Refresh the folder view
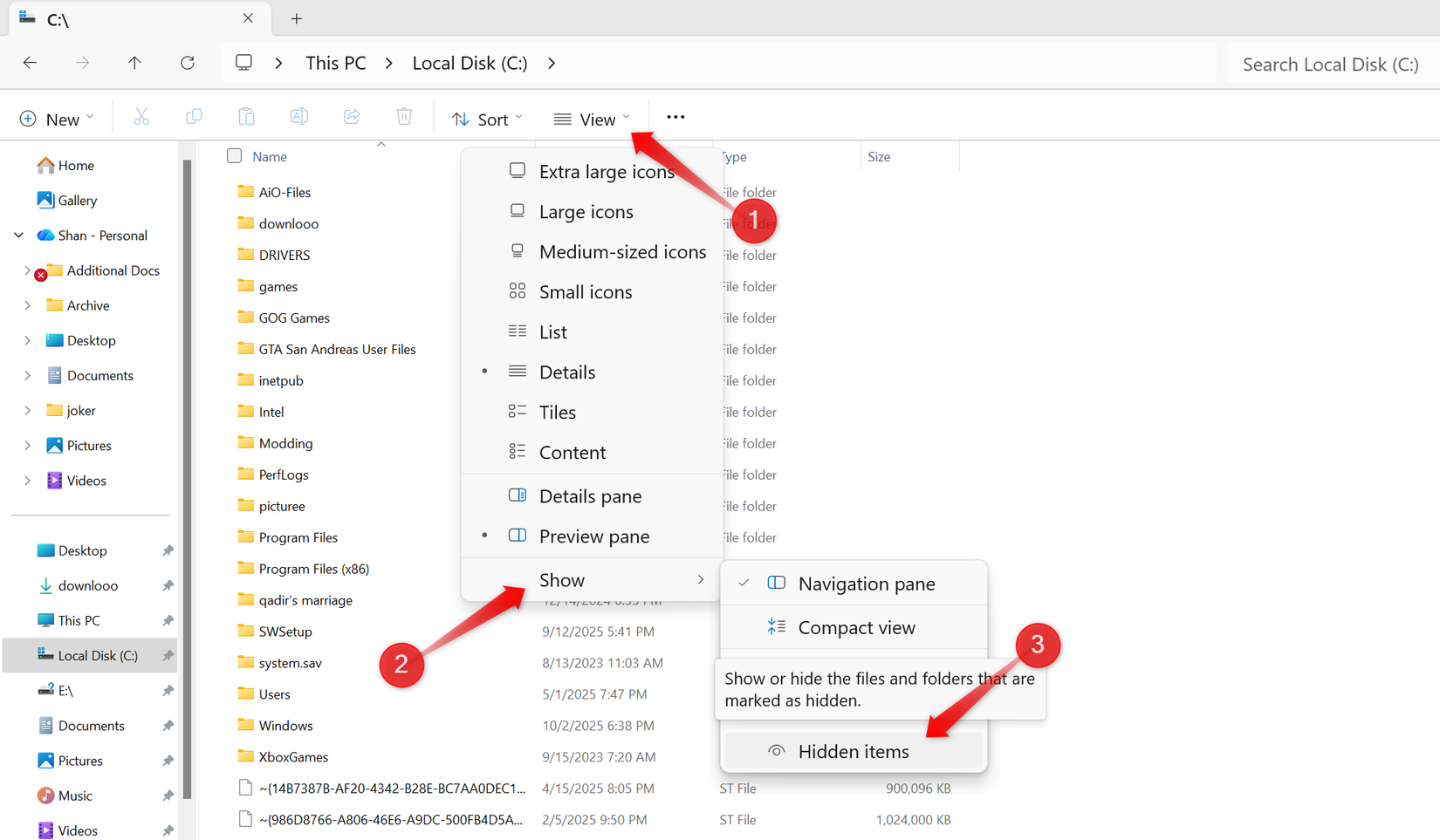This screenshot has width=1440, height=840. click(x=187, y=62)
